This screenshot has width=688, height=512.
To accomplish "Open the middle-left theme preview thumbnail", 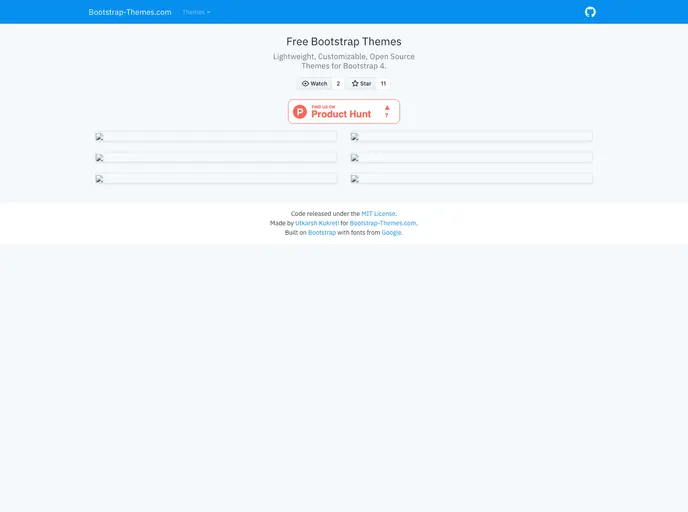I will point(216,158).
